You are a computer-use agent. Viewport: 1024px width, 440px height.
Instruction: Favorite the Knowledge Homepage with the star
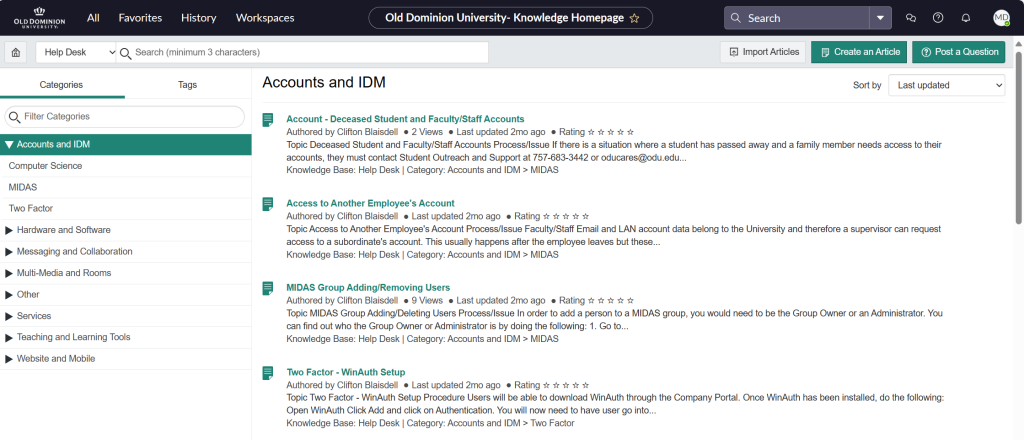pyautogui.click(x=634, y=18)
